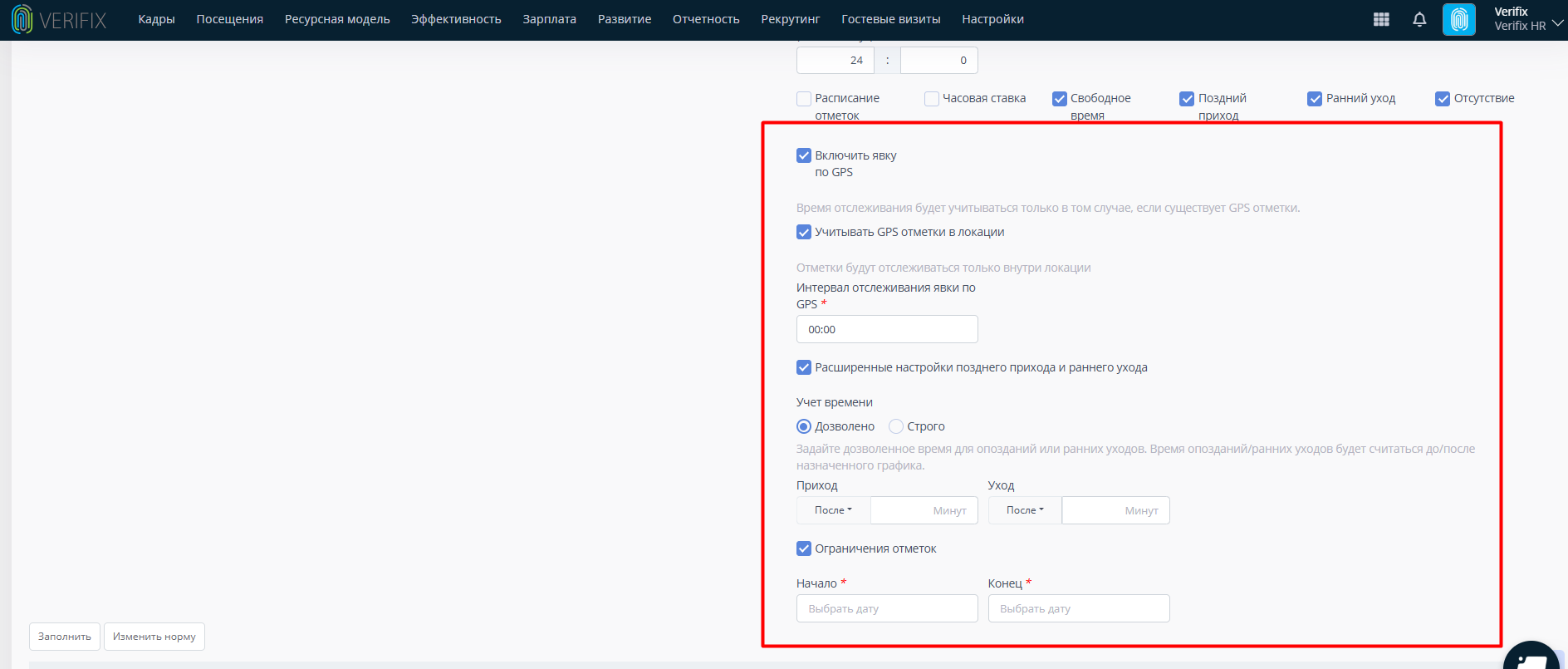The height and width of the screenshot is (669, 1568).
Task: Toggle Учитывать GPS отметки в локации
Action: click(x=804, y=232)
